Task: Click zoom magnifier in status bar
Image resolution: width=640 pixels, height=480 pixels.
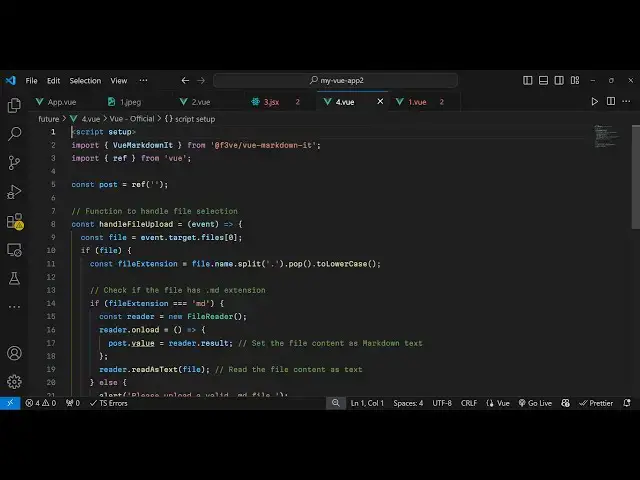Action: point(336,403)
